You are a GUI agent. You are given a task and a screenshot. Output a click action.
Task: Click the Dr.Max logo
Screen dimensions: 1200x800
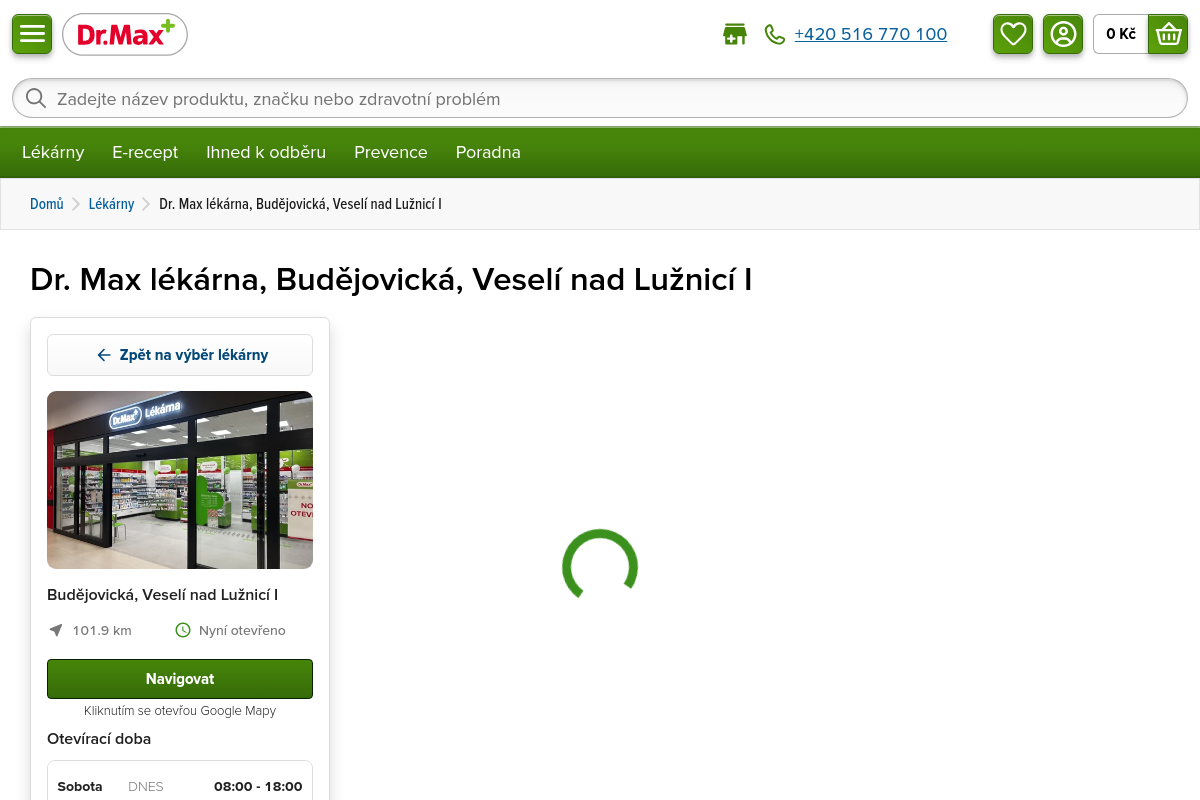[x=125, y=35]
